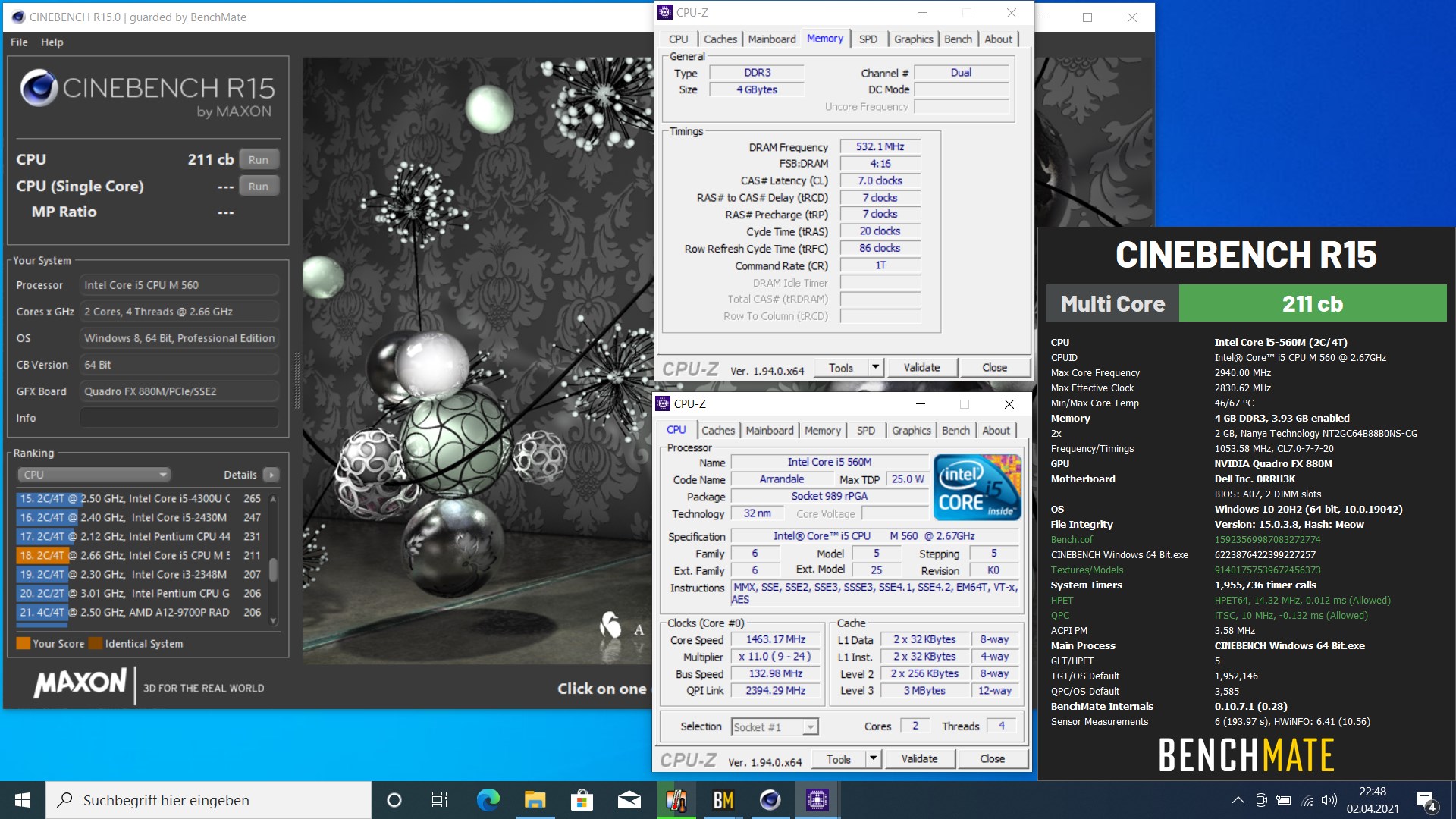The image size is (1456, 819).
Task: Click the ranking list scrollbar thumb
Action: click(x=273, y=570)
